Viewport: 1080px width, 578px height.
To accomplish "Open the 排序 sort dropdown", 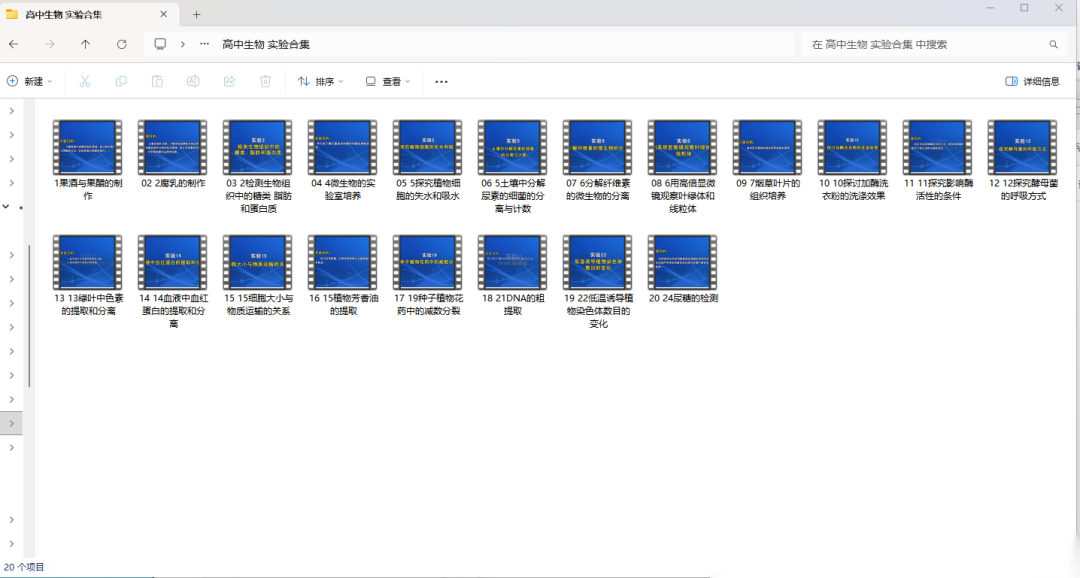I will coord(320,81).
